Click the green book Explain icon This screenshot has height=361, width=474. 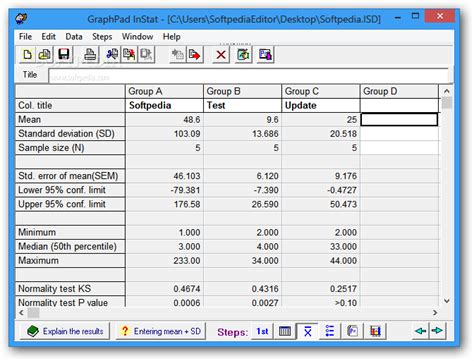coord(33,331)
